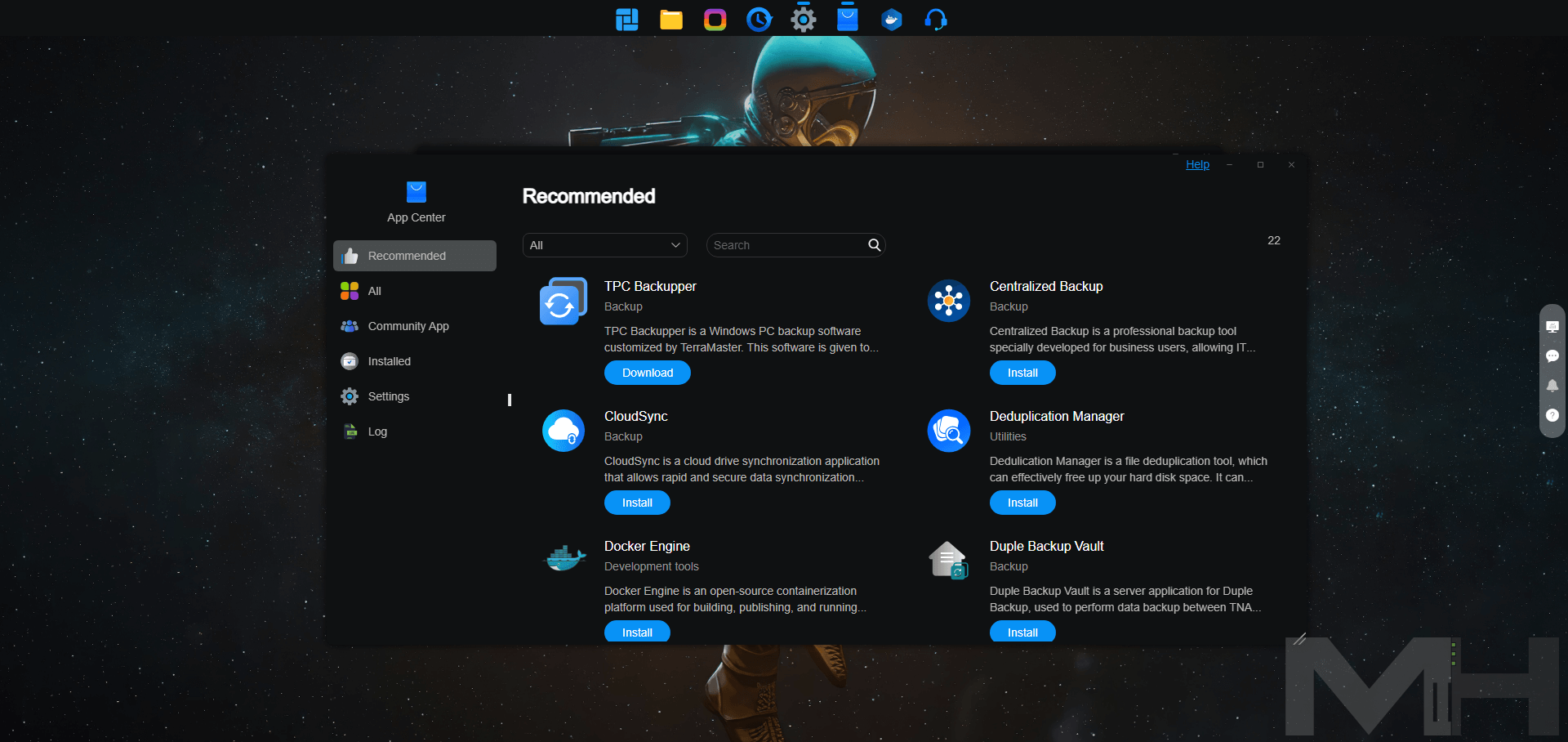Open the Help link
This screenshot has width=1568, height=742.
[1197, 164]
